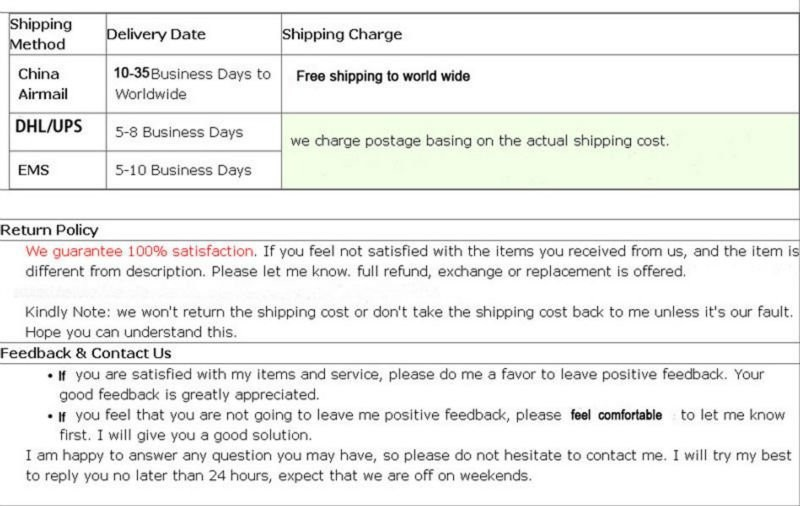Click the Feedback & Contact Us heading
The height and width of the screenshot is (506, 800).
85,353
